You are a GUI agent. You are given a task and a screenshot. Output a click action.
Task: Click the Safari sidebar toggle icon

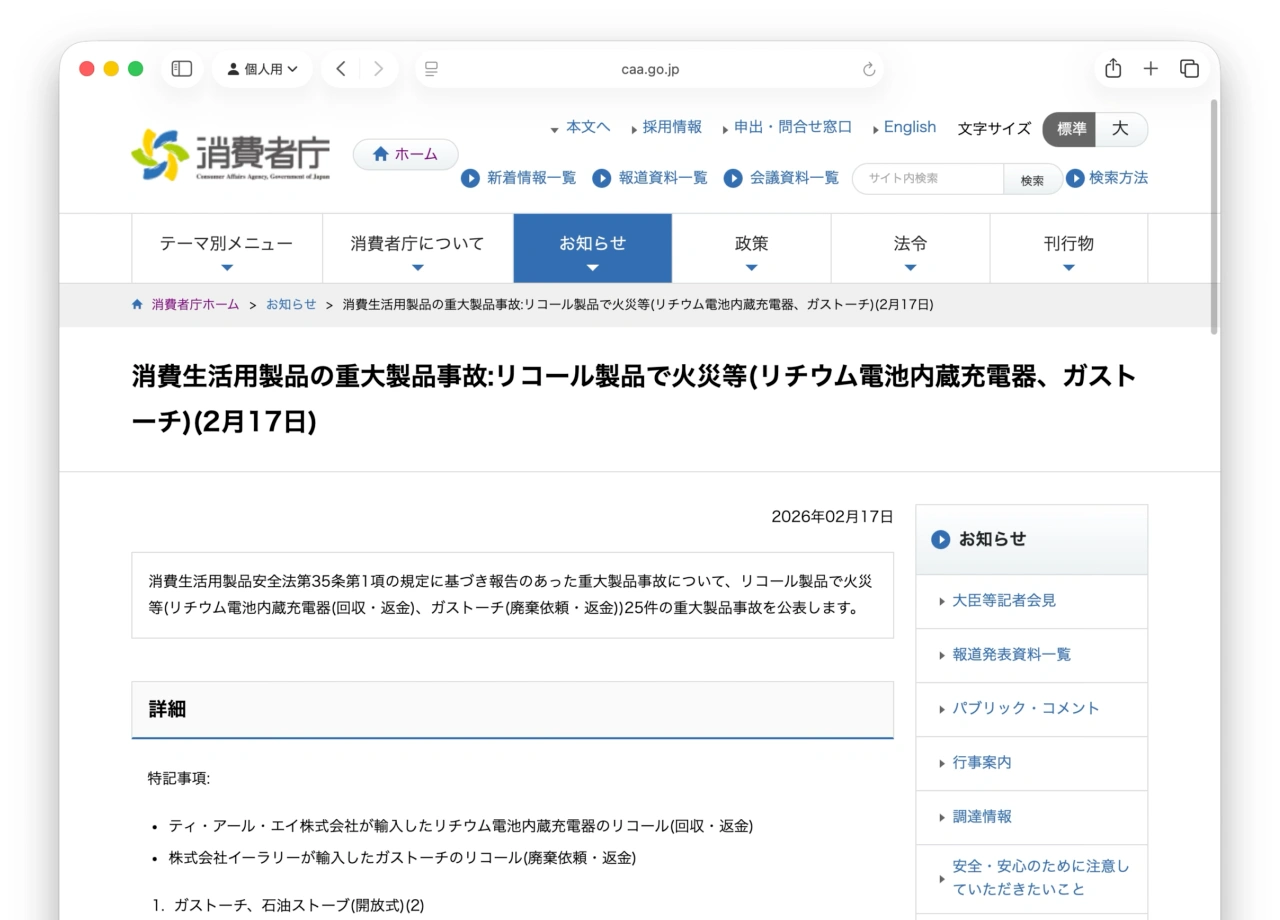[182, 69]
